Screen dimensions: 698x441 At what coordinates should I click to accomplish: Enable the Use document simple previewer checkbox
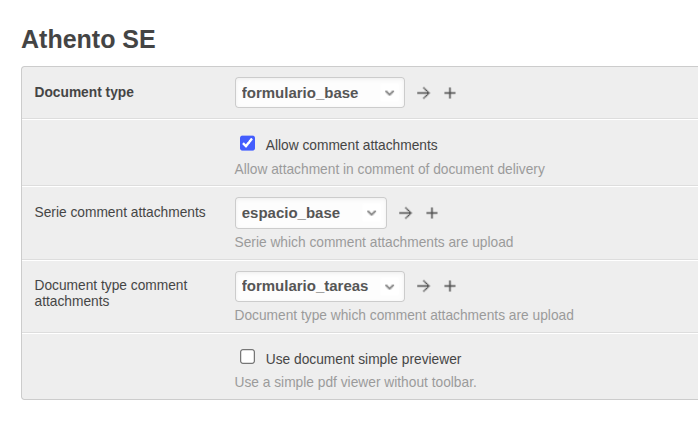click(248, 357)
